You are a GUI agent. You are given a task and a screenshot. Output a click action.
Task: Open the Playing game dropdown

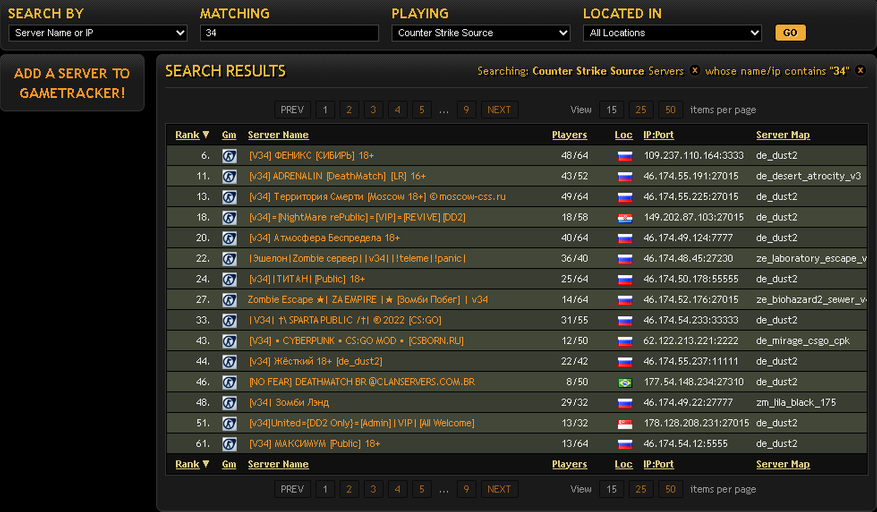point(481,33)
